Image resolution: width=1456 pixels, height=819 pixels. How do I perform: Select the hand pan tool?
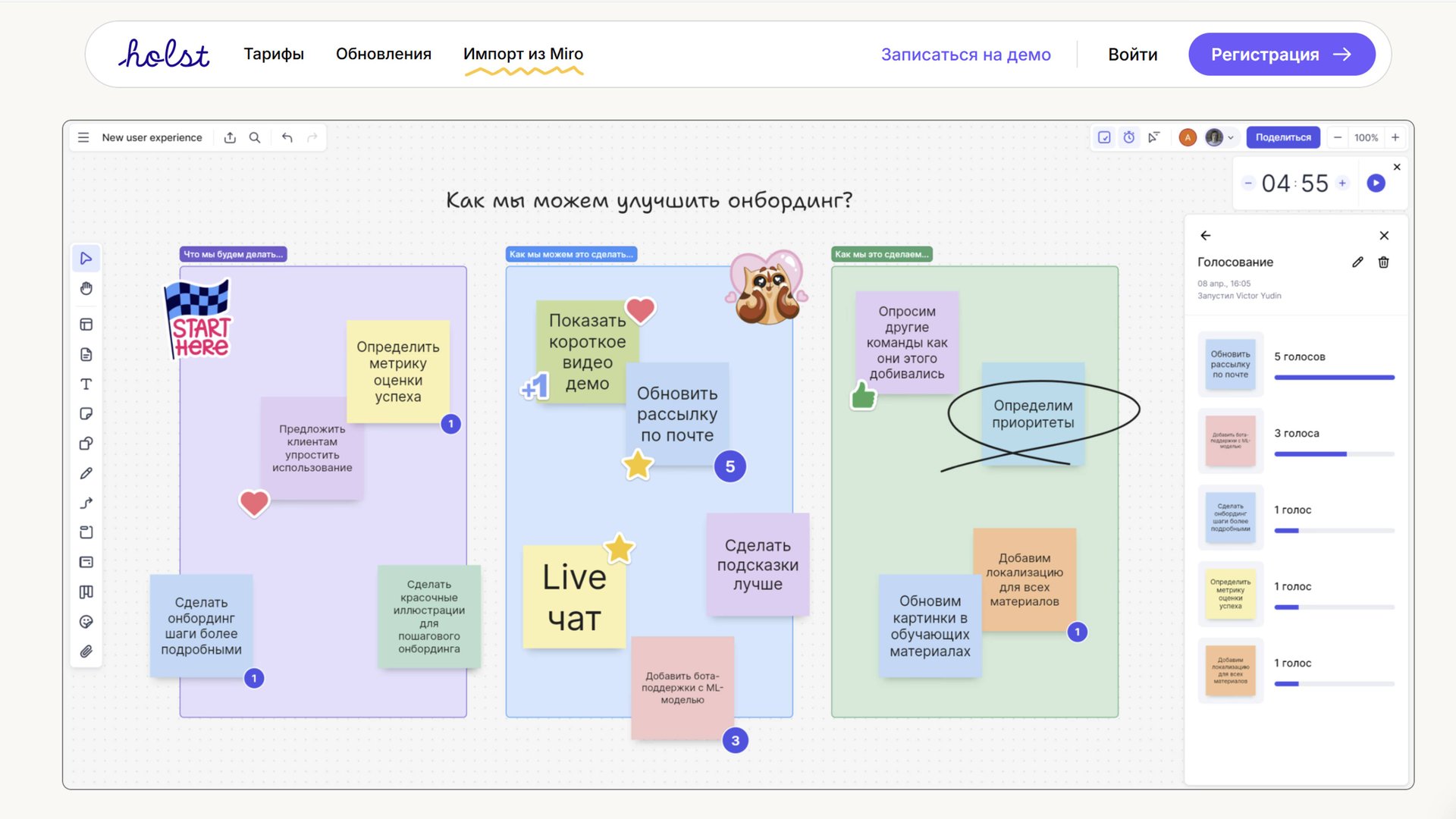pos(86,288)
